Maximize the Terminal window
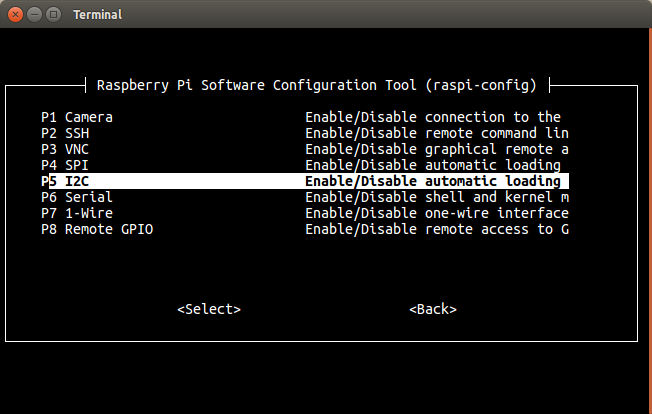This screenshot has height=414, width=652. [x=54, y=15]
